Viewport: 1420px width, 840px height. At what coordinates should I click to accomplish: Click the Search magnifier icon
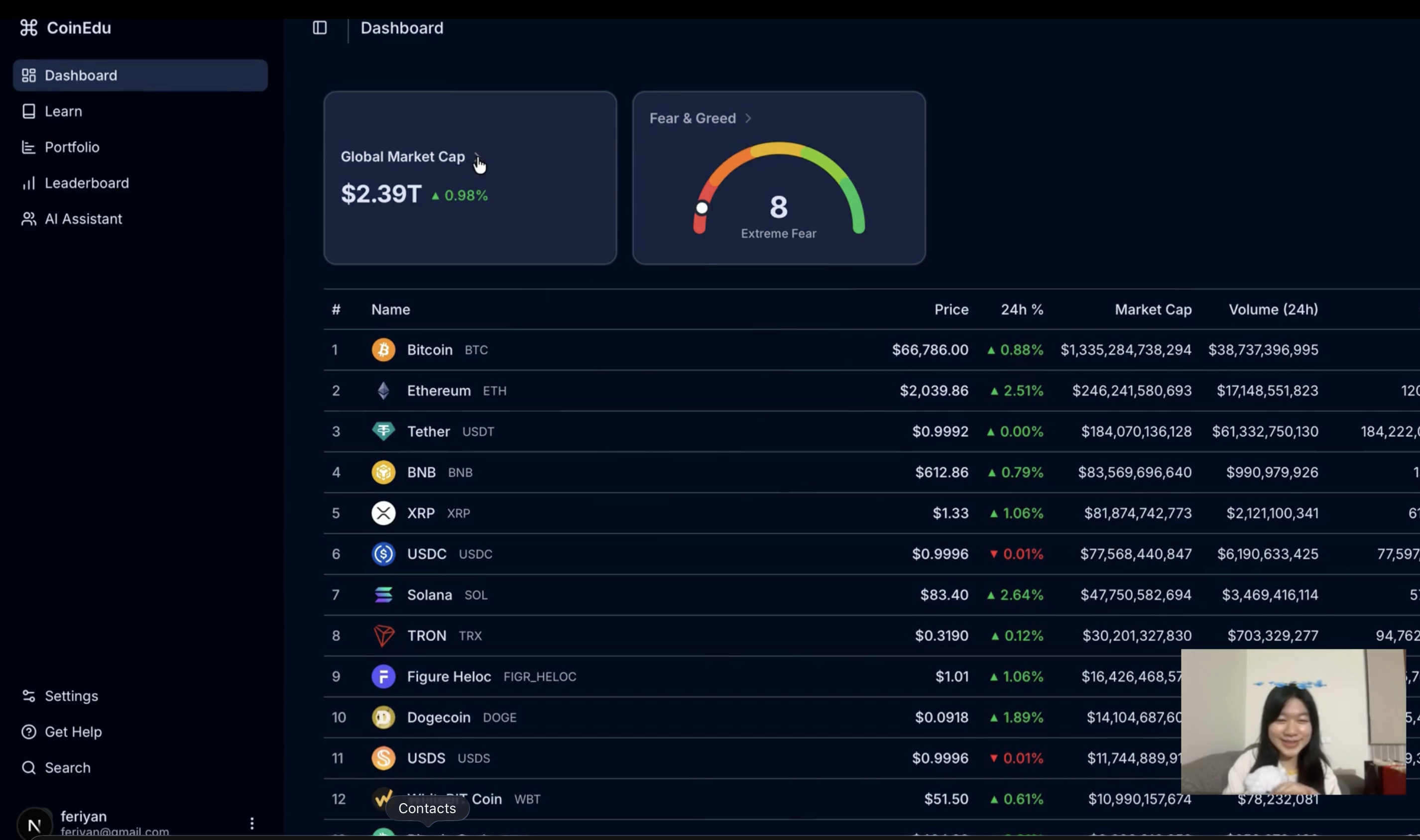[x=28, y=768]
